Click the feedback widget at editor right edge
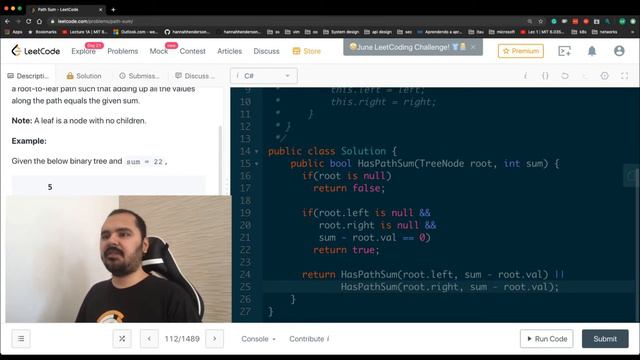Screen dimensions: 640x360 click(x=632, y=176)
